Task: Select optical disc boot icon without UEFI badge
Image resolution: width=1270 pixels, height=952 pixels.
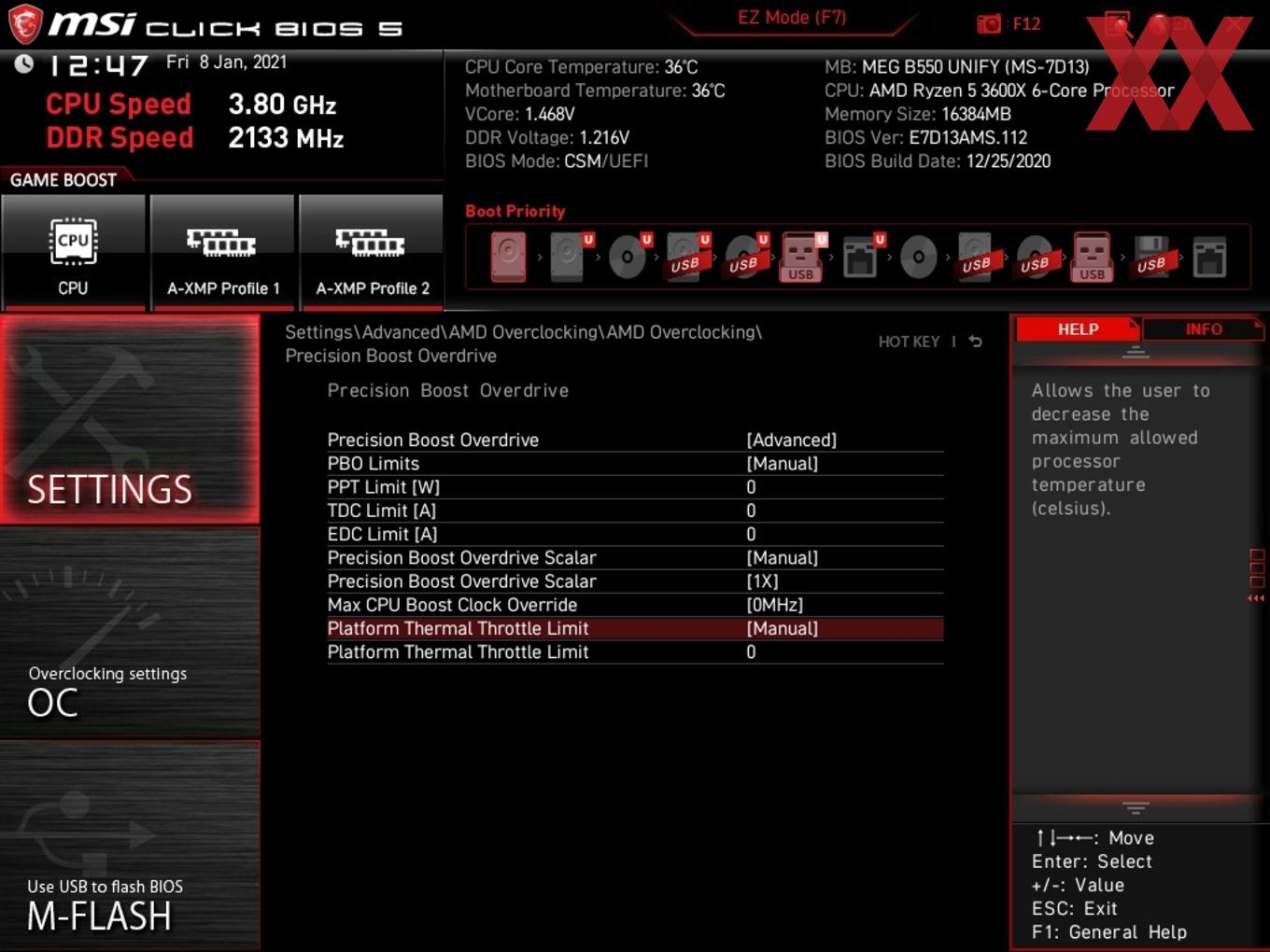Action: coord(919,257)
